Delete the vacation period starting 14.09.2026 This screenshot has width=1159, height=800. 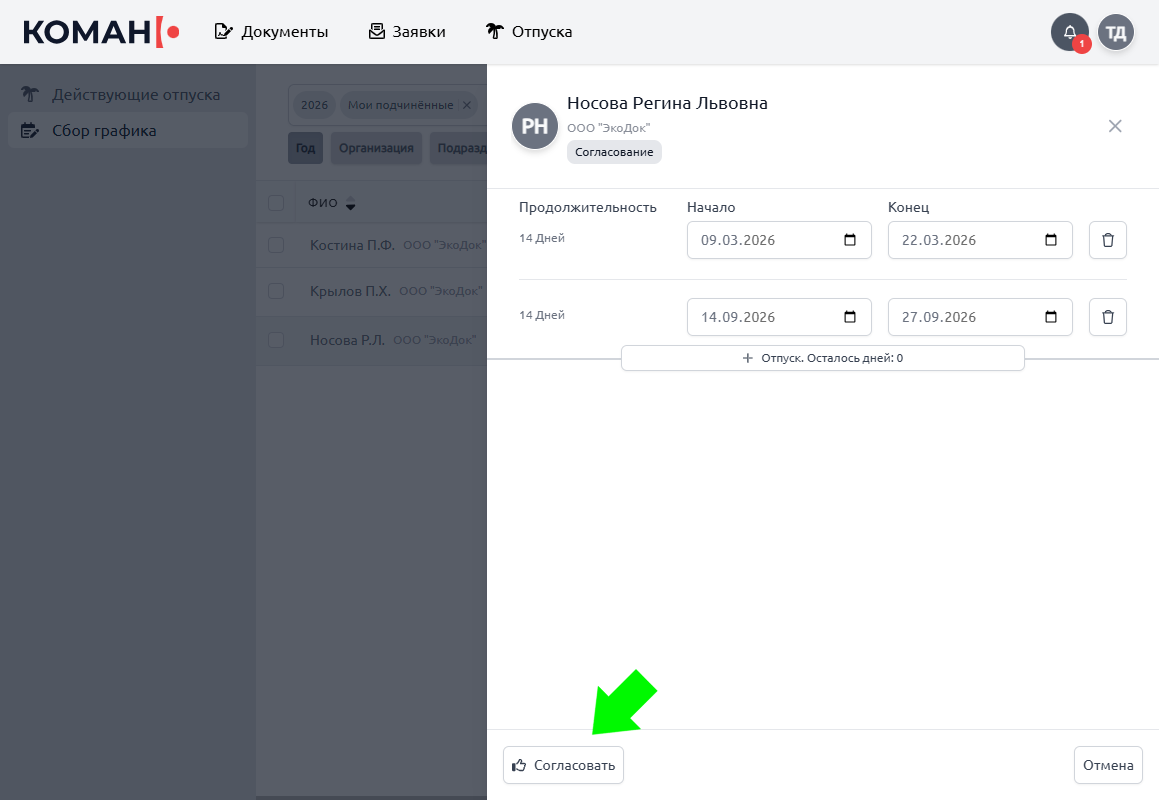coord(1107,316)
